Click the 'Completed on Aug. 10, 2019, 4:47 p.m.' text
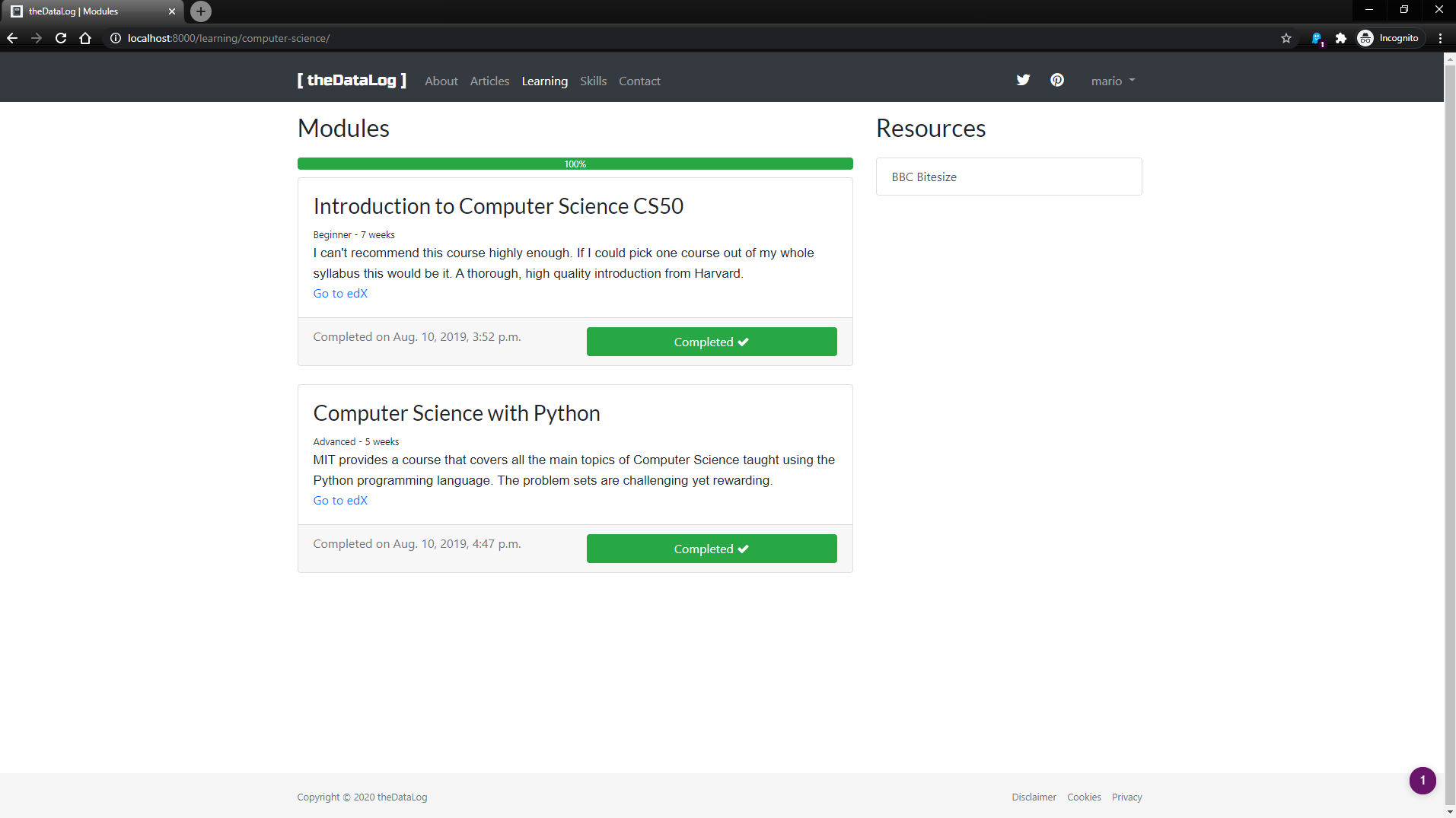Image resolution: width=1456 pixels, height=818 pixels. pos(417,543)
